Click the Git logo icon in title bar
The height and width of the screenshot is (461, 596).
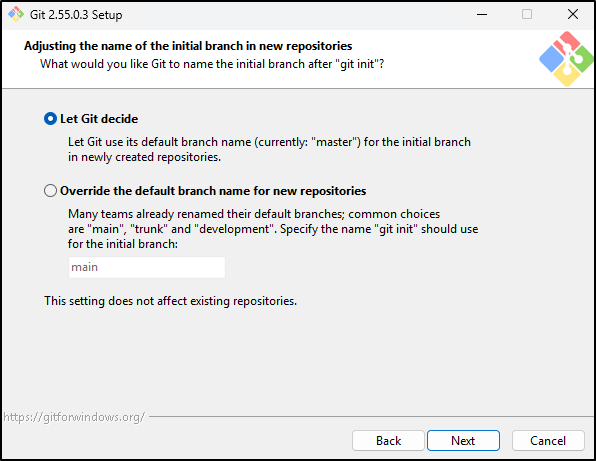pos(16,14)
